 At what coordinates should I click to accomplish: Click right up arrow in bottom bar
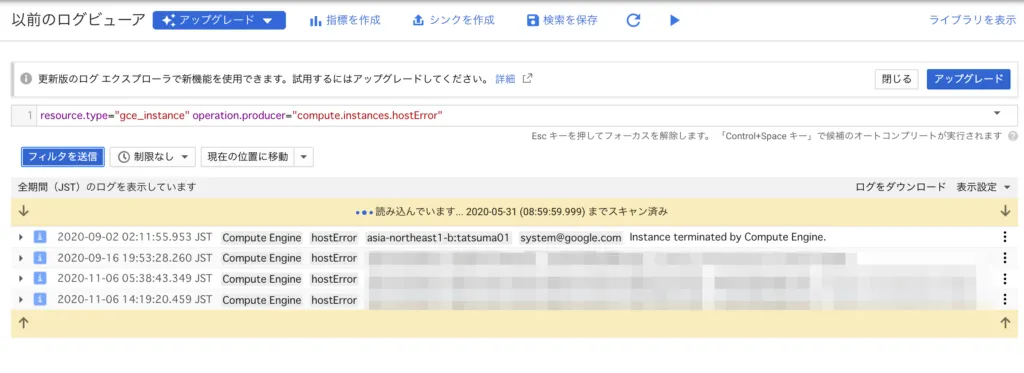coord(1005,323)
